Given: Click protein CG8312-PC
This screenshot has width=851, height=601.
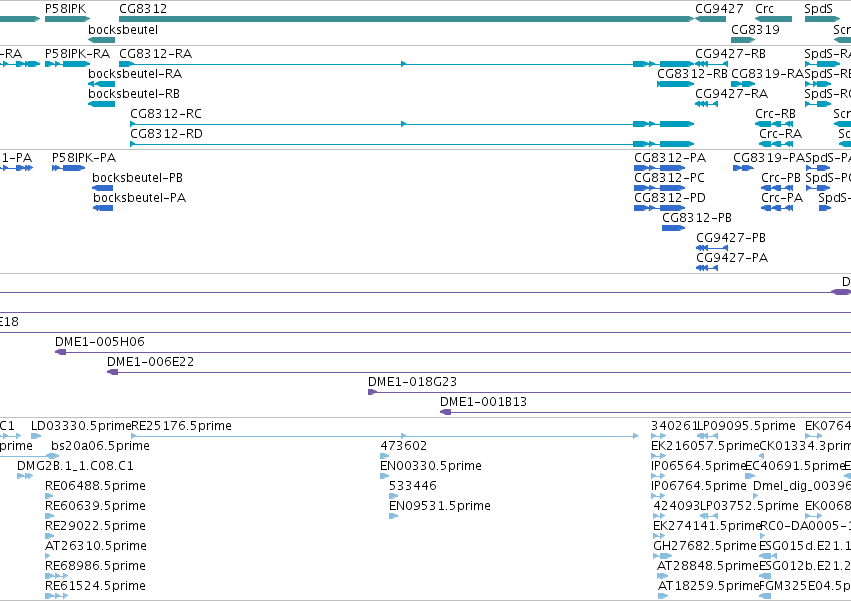Looking at the screenshot, I should pos(659,188).
